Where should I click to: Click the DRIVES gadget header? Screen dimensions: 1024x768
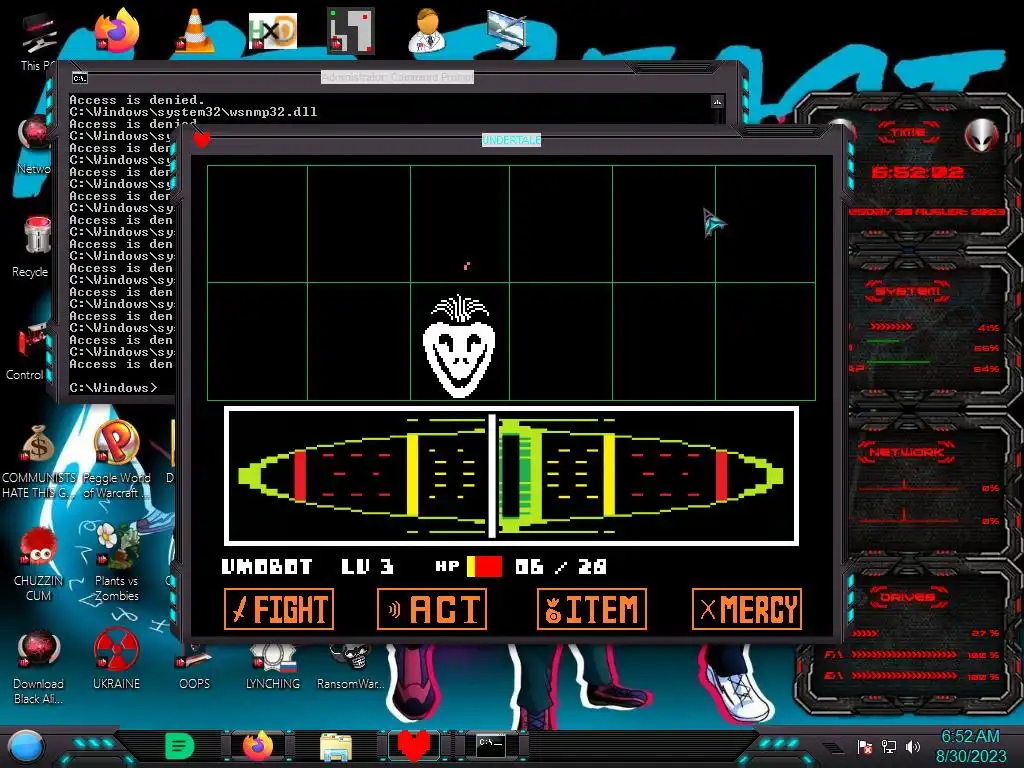908,597
